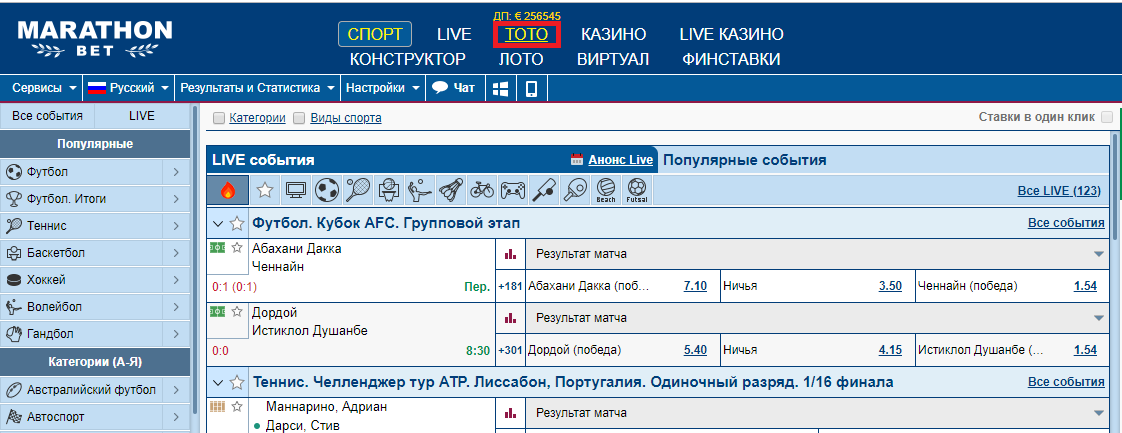Select the Все события sidebar tab
The image size is (1122, 433).
point(47,115)
